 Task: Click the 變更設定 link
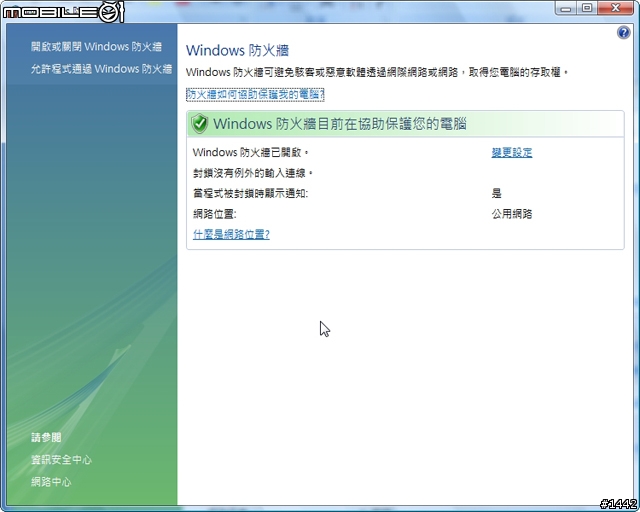point(512,152)
